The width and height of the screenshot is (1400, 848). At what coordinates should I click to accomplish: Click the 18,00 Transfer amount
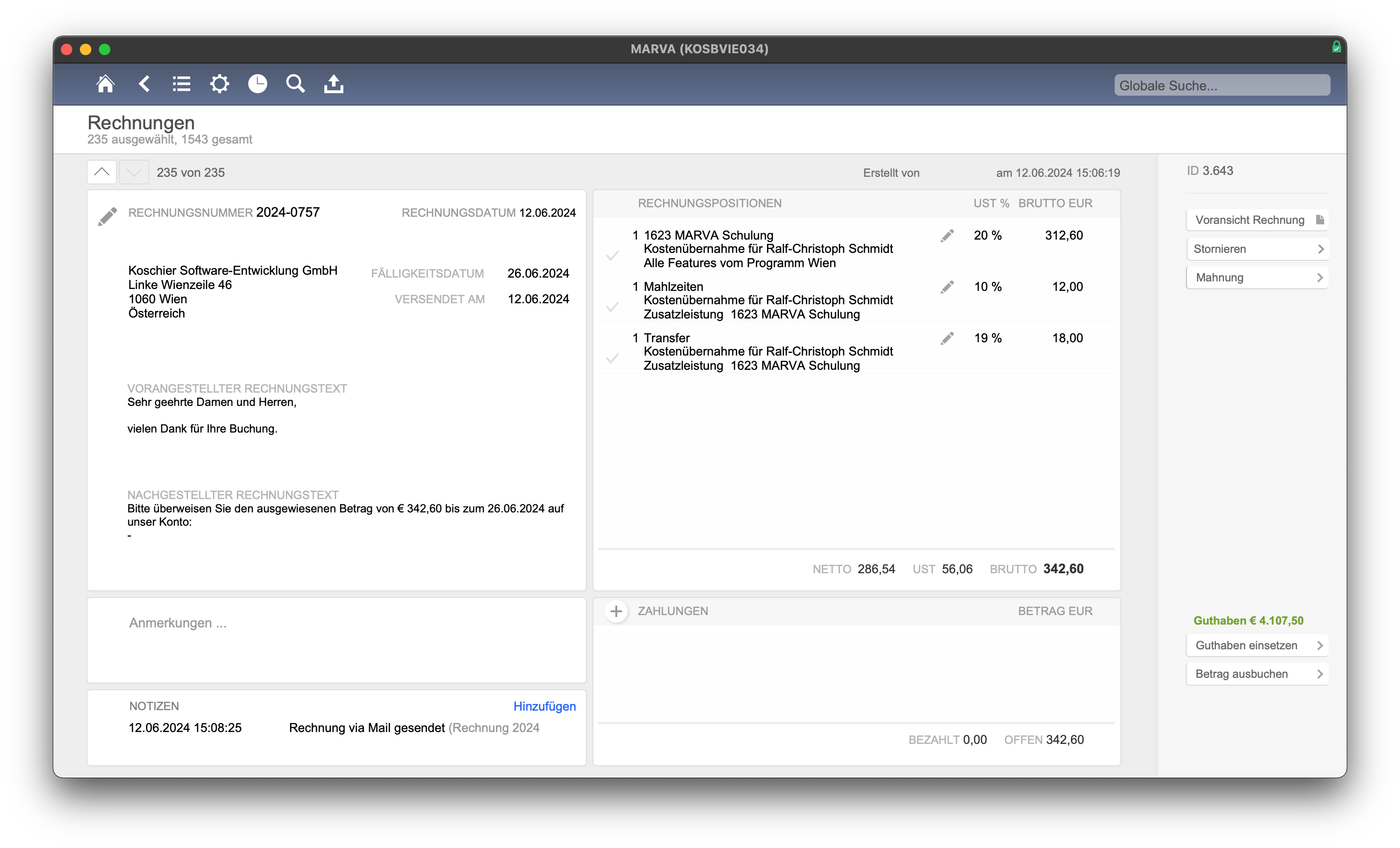click(1067, 338)
